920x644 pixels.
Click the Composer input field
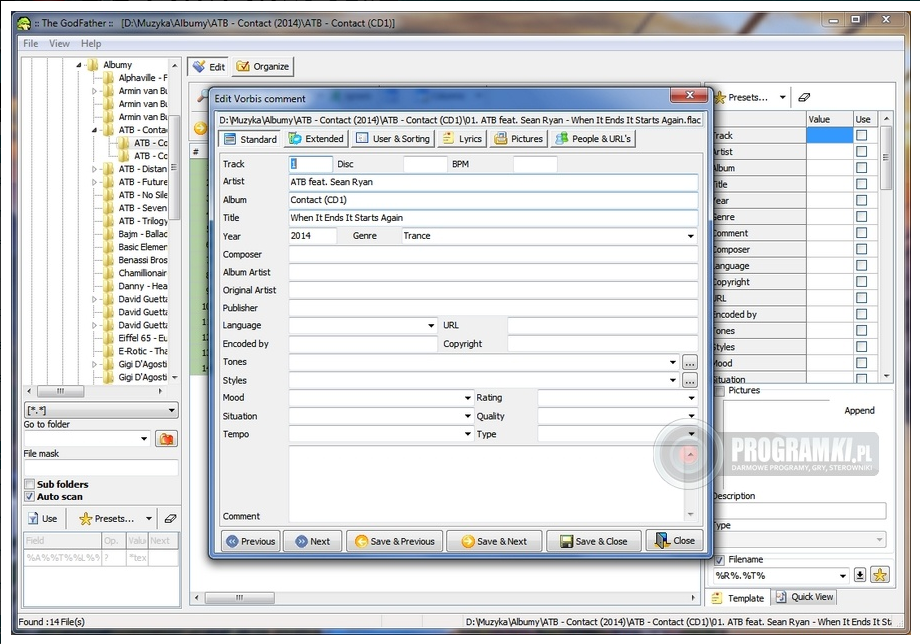[493, 255]
